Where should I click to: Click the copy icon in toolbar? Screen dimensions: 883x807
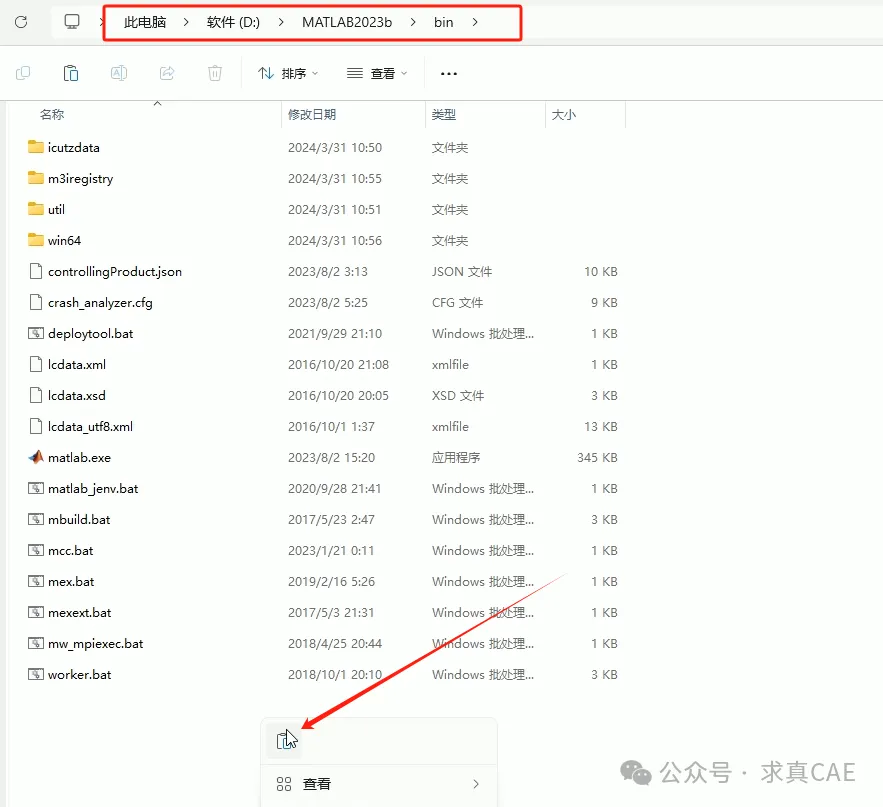click(x=23, y=73)
